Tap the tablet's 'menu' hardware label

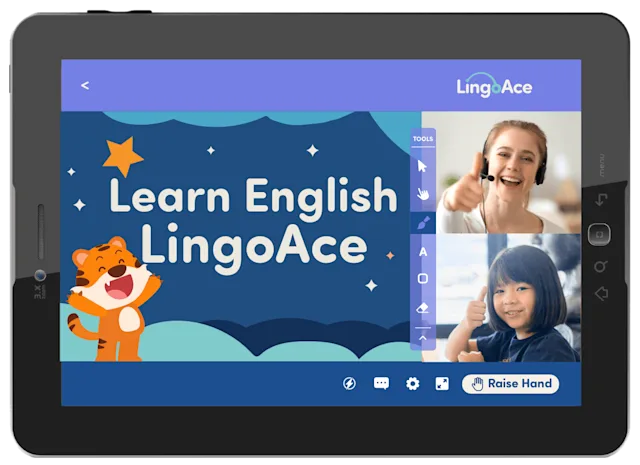(x=602, y=165)
